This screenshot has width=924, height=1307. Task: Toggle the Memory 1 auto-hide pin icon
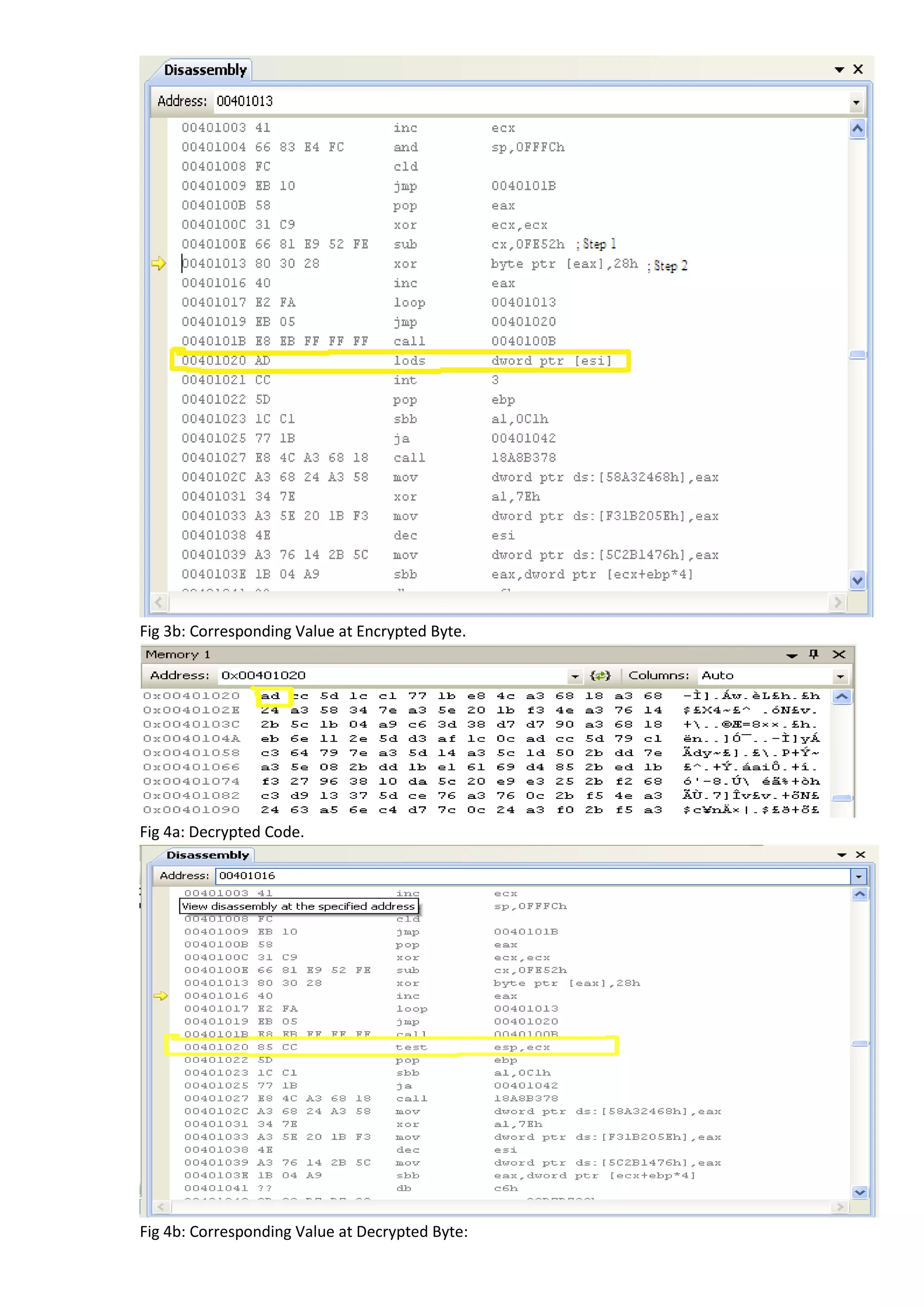[813, 654]
